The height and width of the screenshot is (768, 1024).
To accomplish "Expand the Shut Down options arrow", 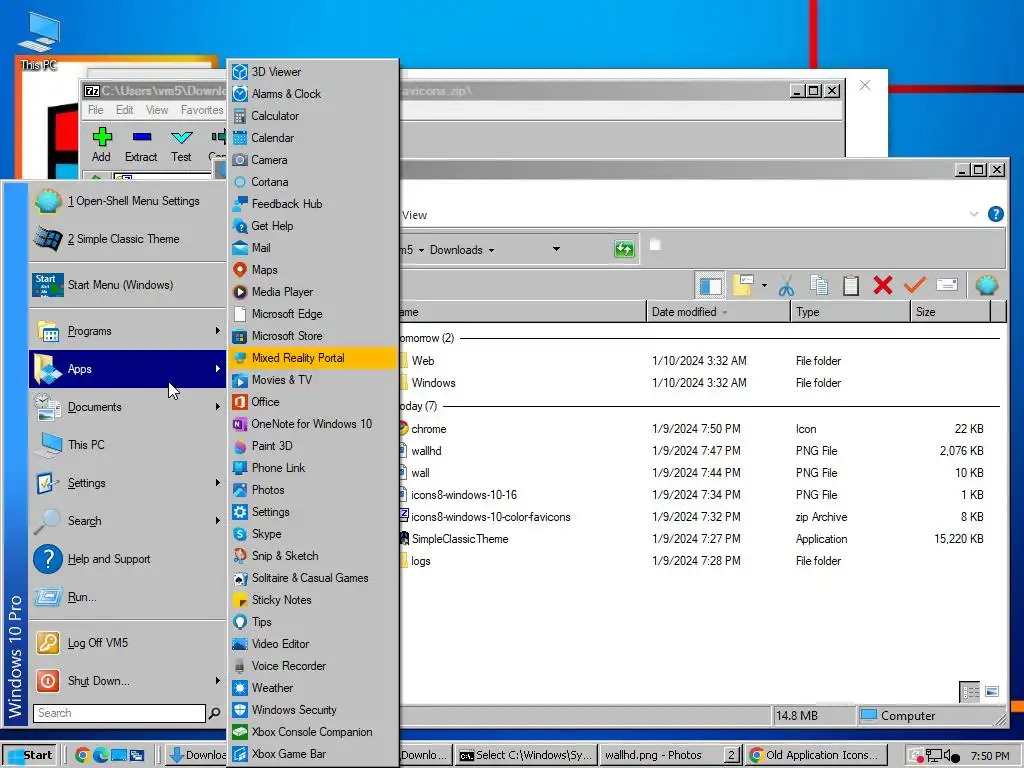I will [217, 680].
